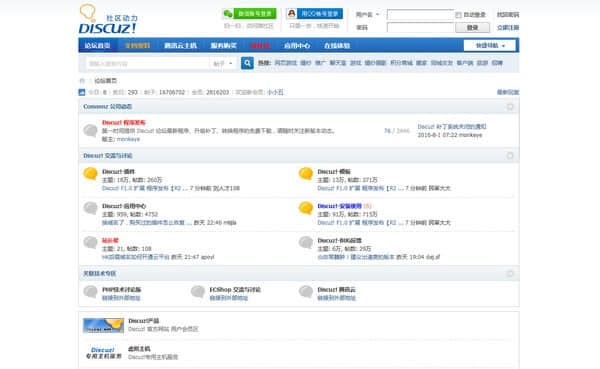Screen dimensions: 600x369
Task: Collapse the Discuz! 交流与讨论 section
Action: pos(510,155)
